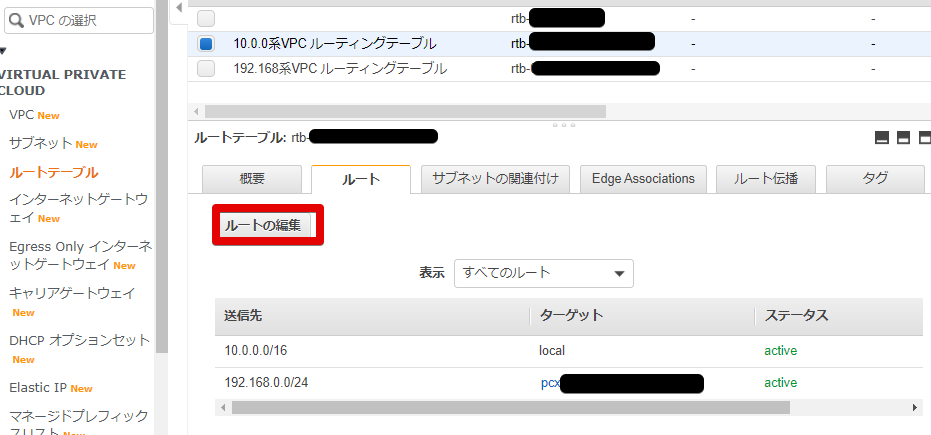Sort by the 送信先 column header
Screen dimensions: 931x435
[x=243, y=315]
